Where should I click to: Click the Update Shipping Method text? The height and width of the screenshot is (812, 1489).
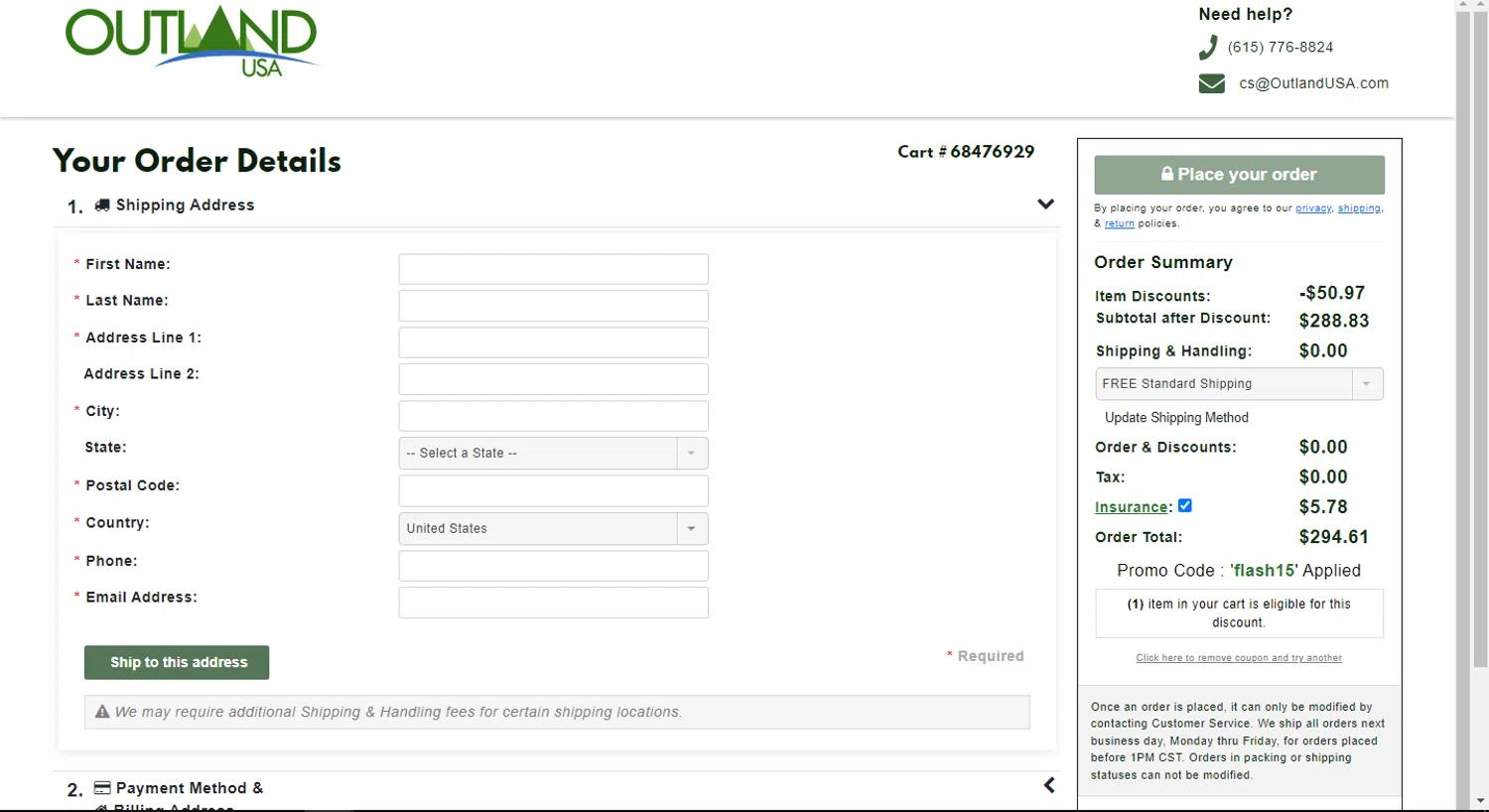pos(1176,418)
